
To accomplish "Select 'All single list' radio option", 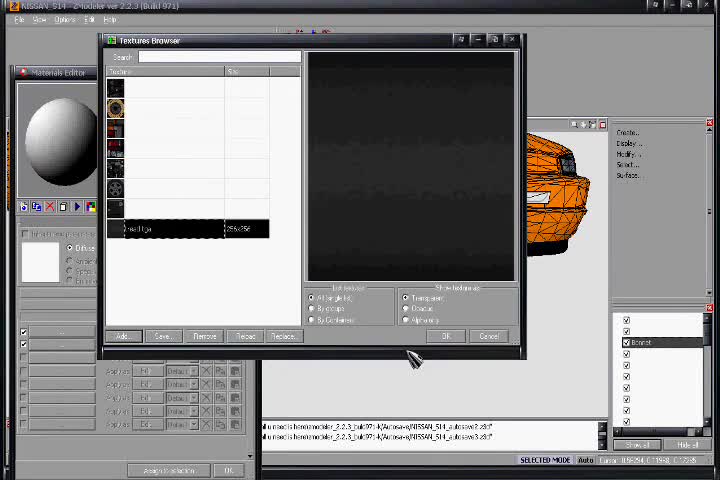I will [311, 298].
